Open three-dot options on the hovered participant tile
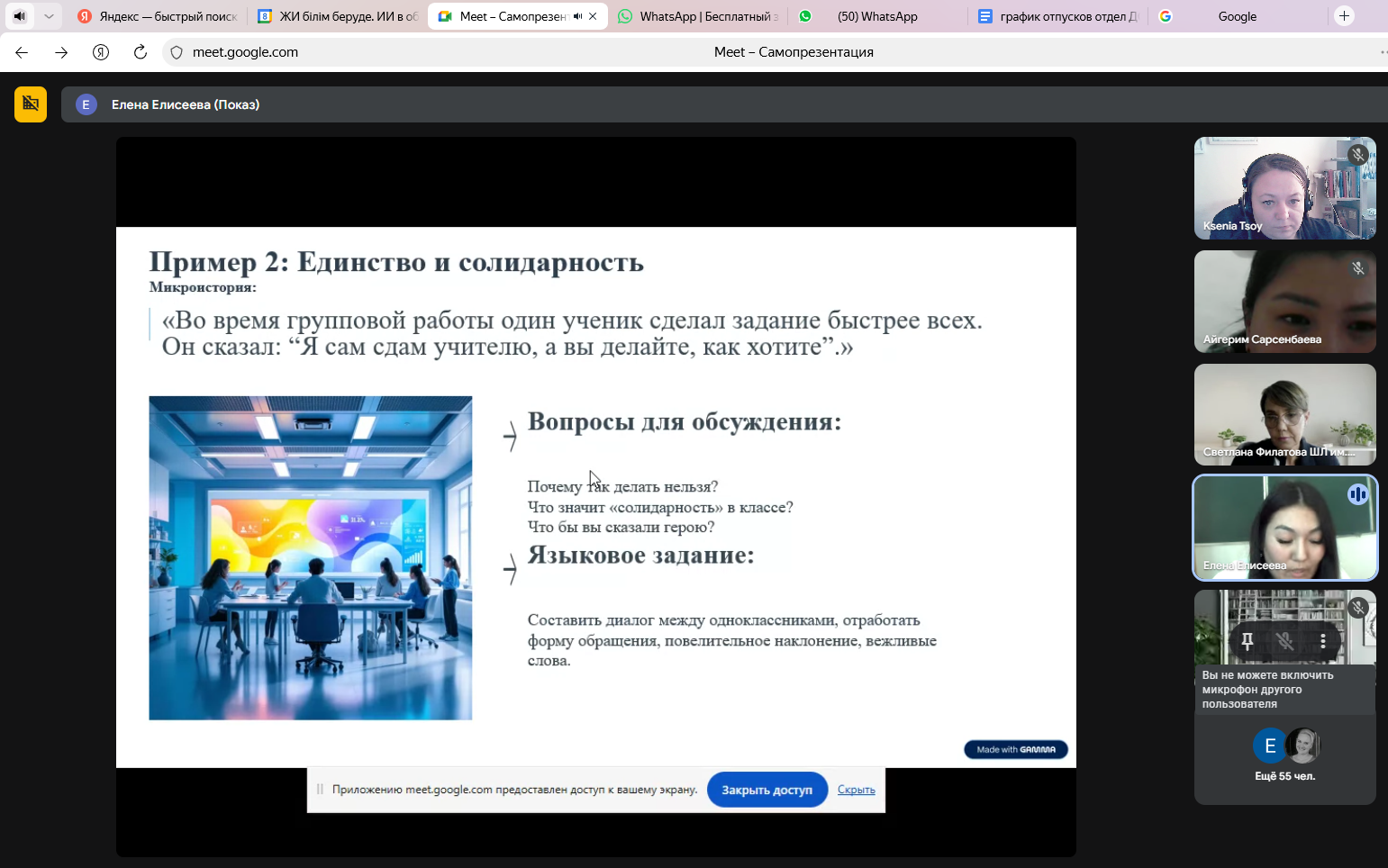This screenshot has height=868, width=1388. (x=1322, y=641)
